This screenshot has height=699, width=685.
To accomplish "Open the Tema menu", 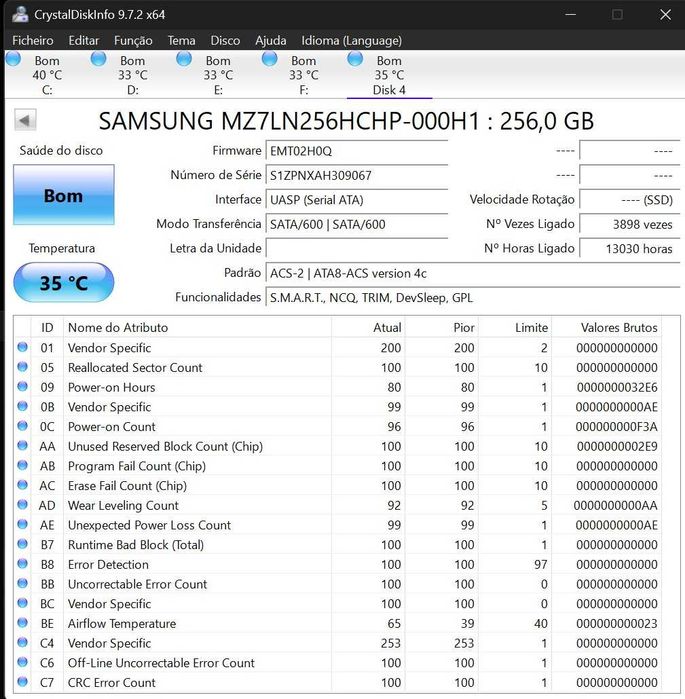I will (181, 41).
